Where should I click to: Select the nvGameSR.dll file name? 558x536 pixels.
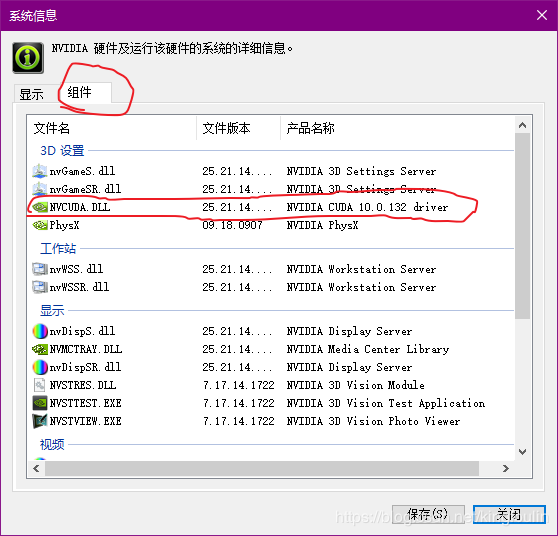pyautogui.click(x=85, y=189)
